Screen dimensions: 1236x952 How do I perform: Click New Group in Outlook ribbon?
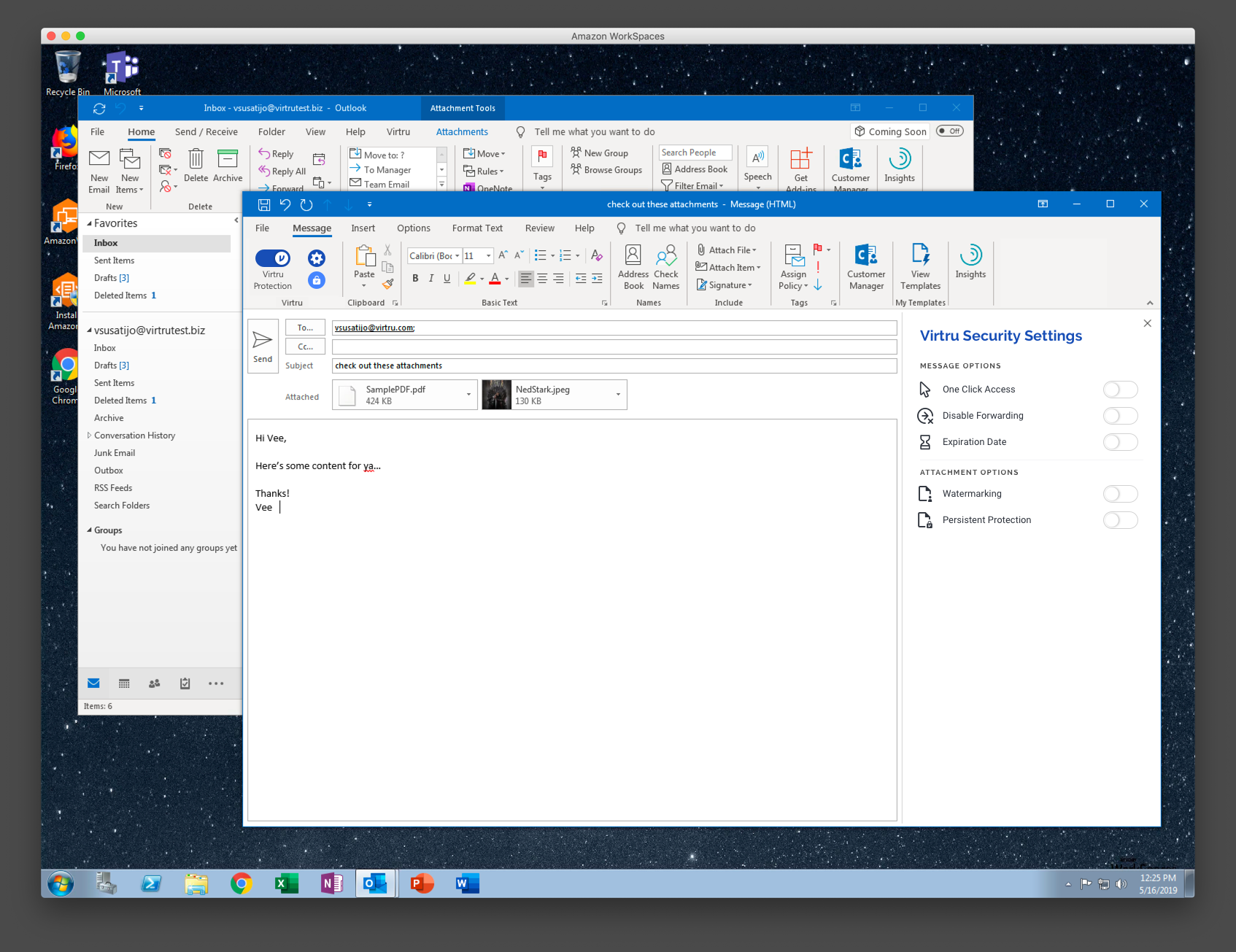tap(599, 153)
